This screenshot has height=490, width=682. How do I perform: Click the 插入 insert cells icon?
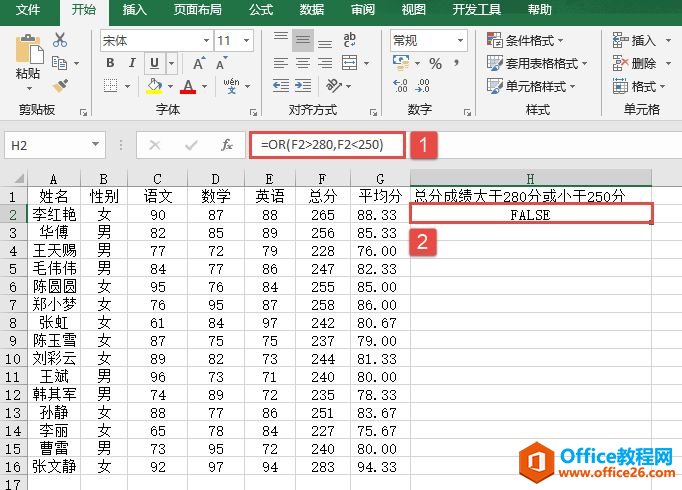click(x=616, y=41)
